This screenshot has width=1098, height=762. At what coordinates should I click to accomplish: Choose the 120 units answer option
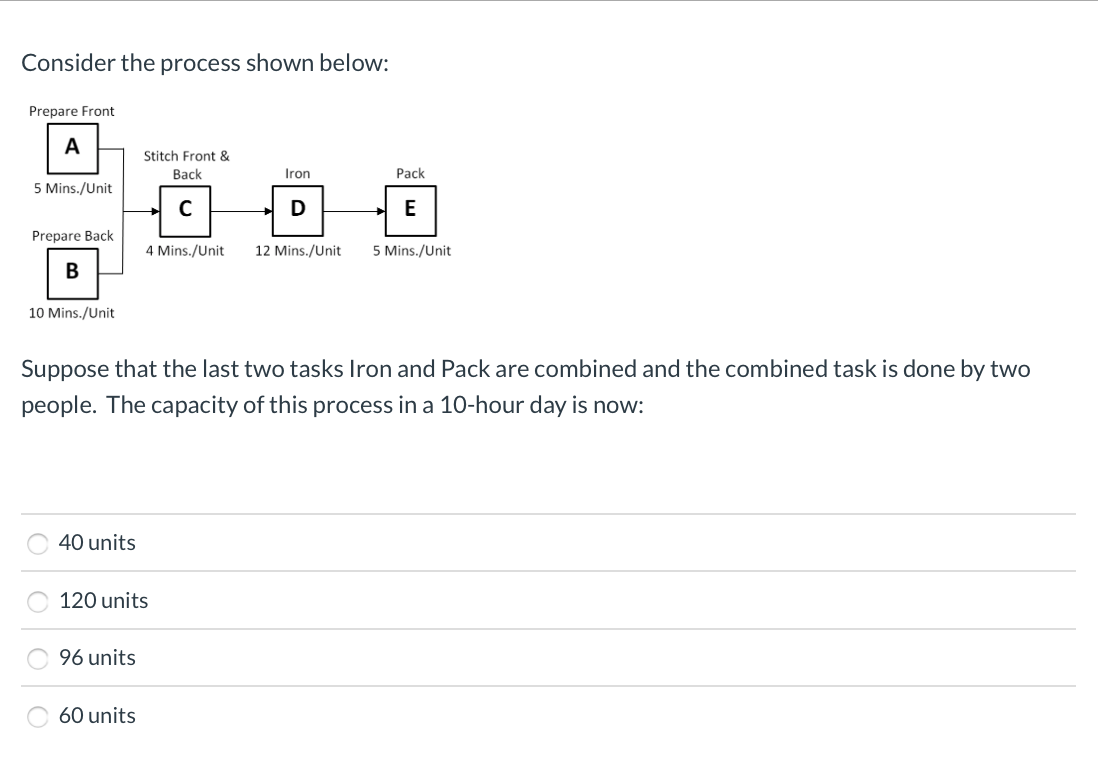(x=39, y=601)
